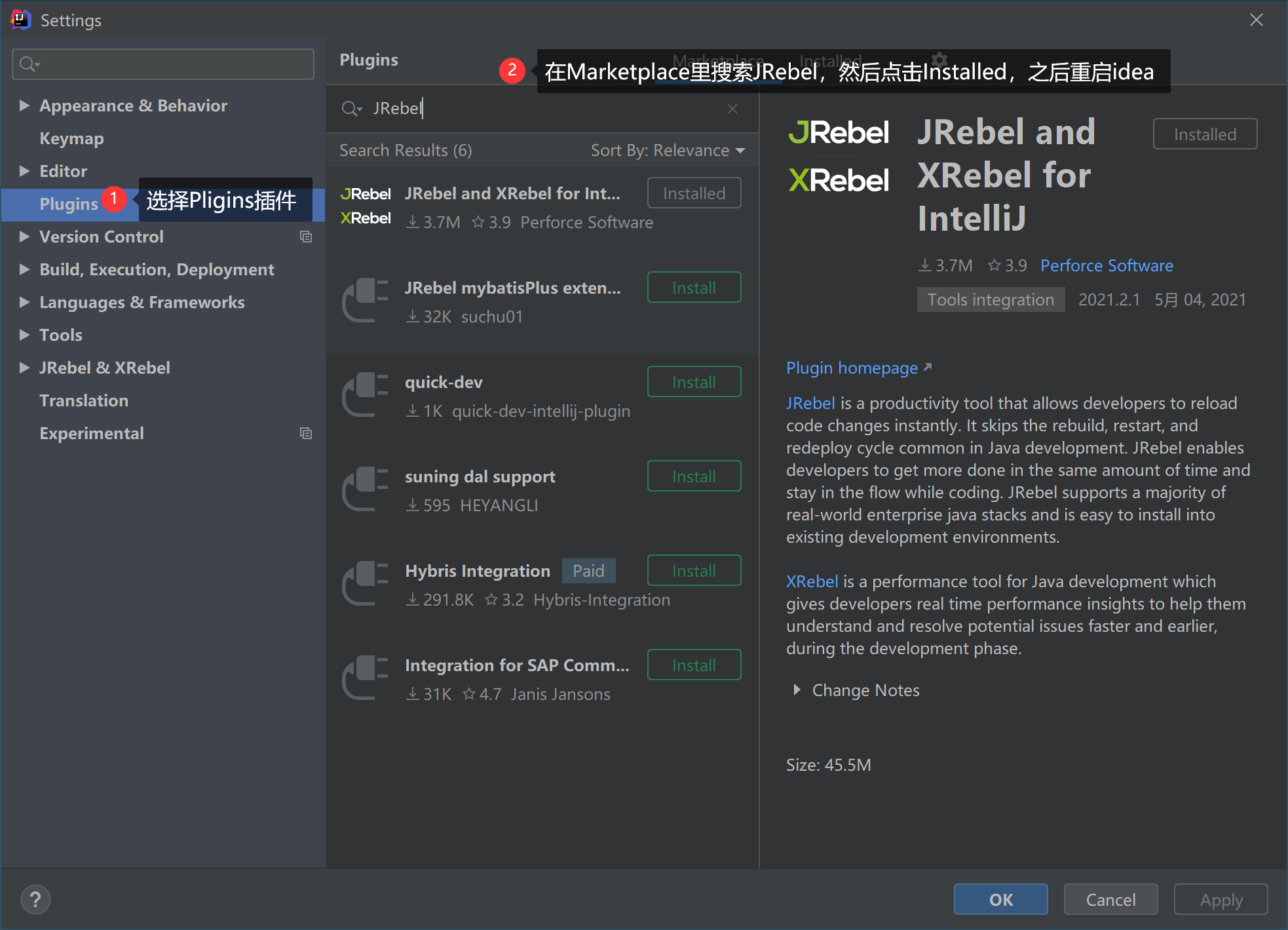This screenshot has width=1288, height=930.
Task: Click into the JRebel plugin search field
Action: 544,109
